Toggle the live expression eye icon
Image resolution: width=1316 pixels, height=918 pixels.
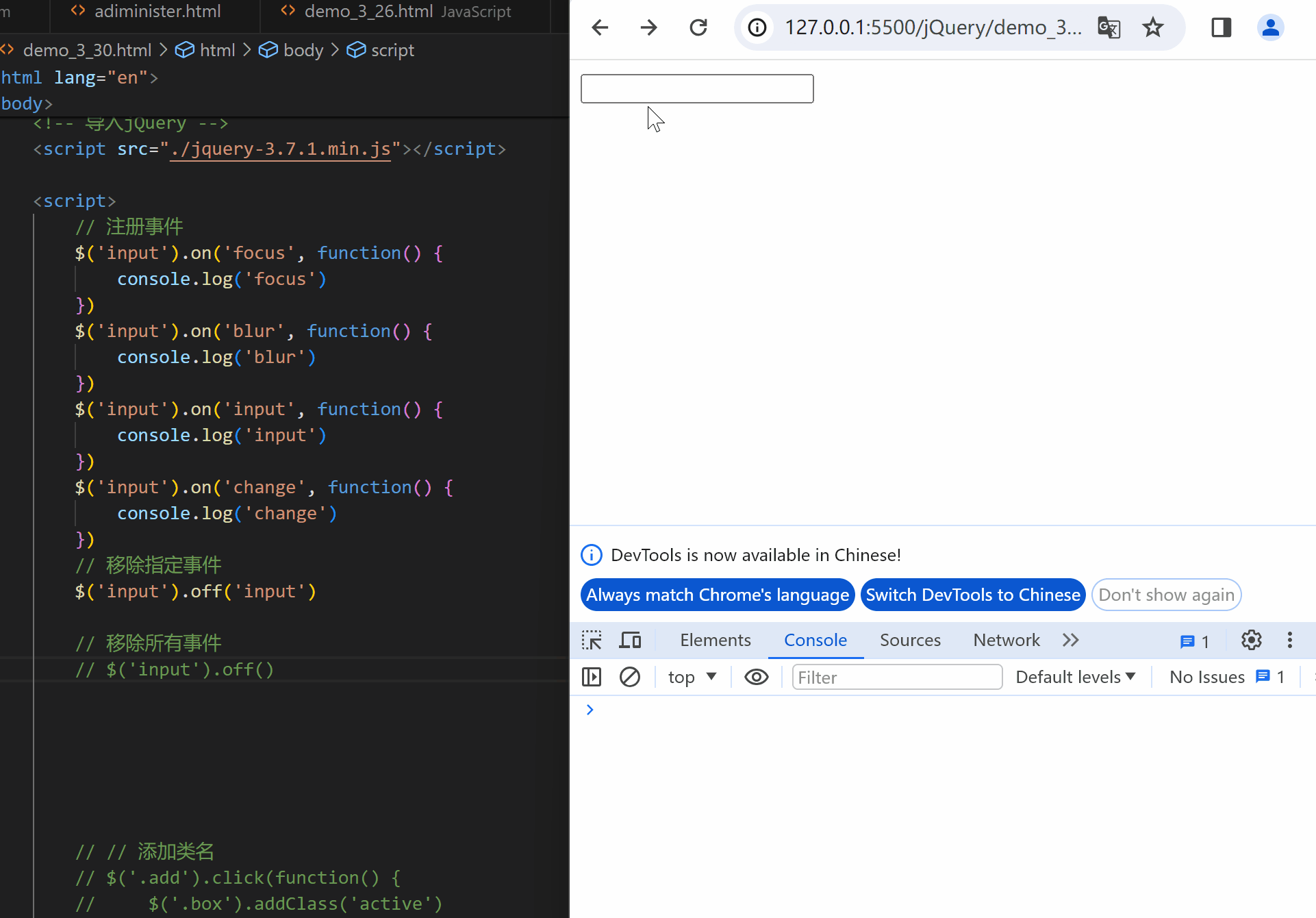click(x=756, y=677)
